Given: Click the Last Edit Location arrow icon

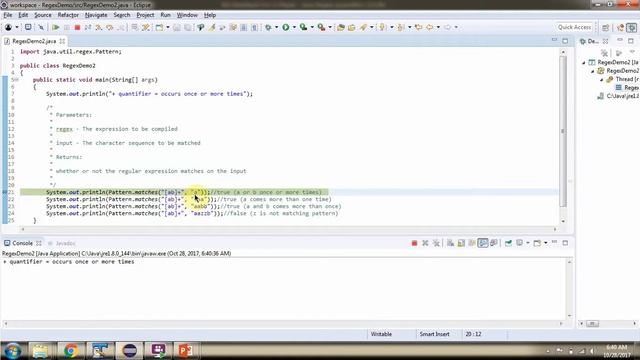Looking at the screenshot, I should (x=418, y=27).
